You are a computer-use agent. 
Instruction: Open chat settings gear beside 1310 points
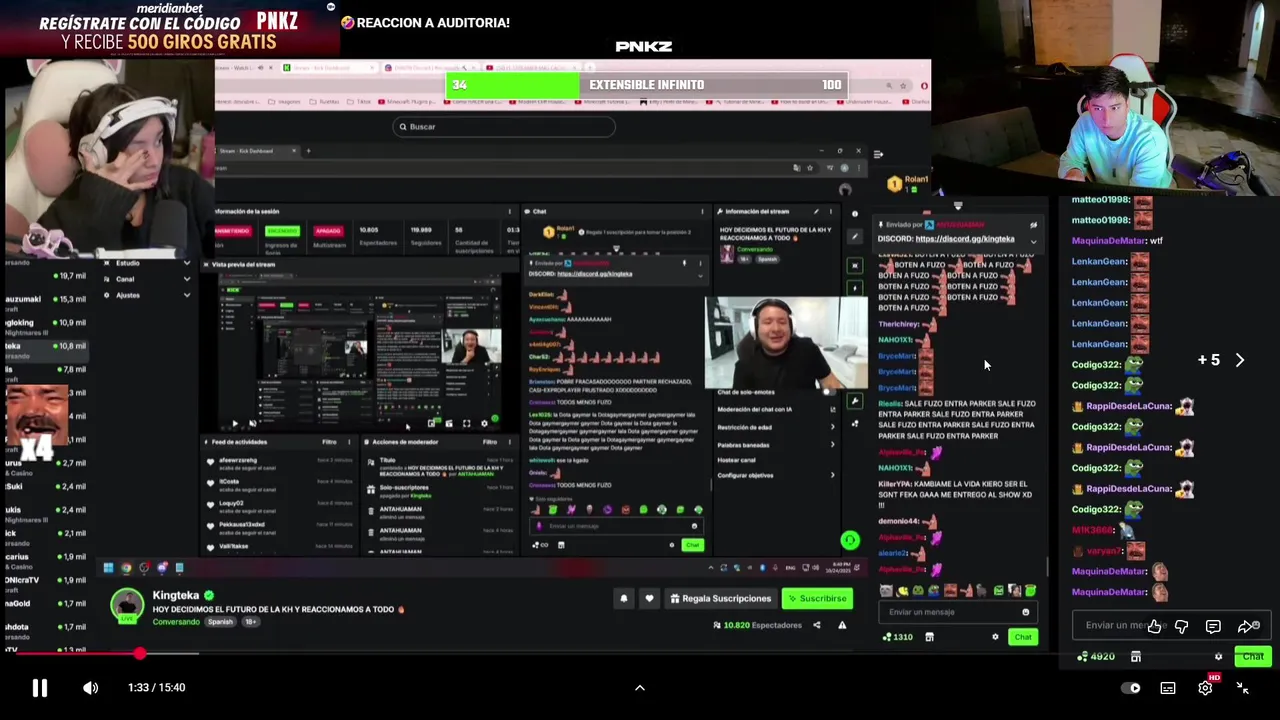pos(995,637)
